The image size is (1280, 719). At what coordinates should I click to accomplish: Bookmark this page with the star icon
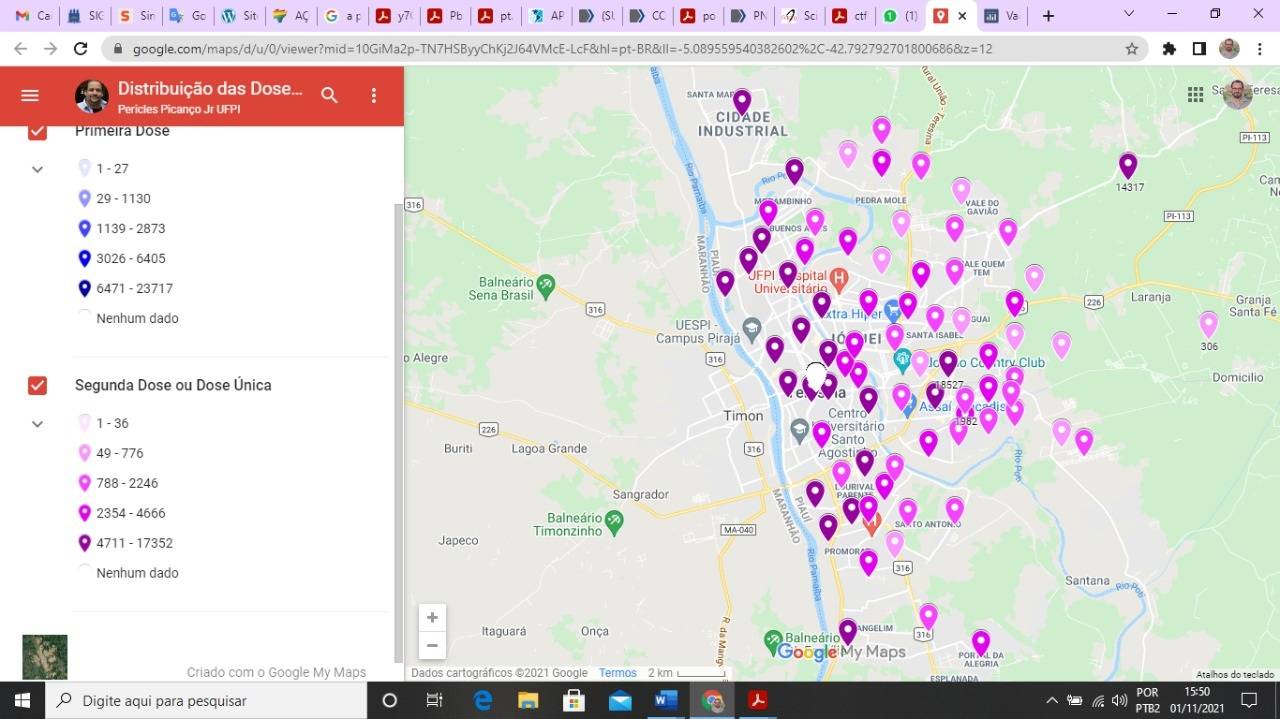click(1132, 48)
